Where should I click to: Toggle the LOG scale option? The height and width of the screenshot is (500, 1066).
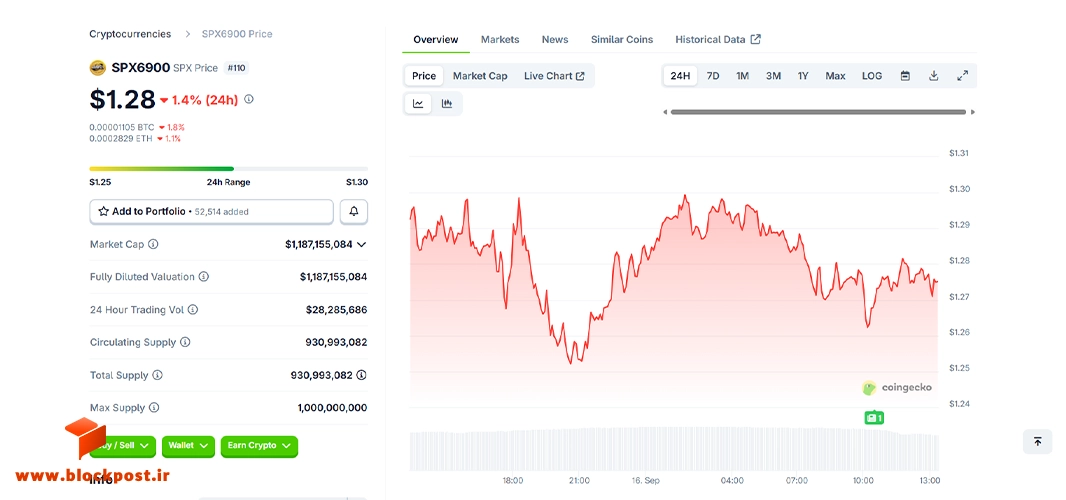pyautogui.click(x=872, y=76)
